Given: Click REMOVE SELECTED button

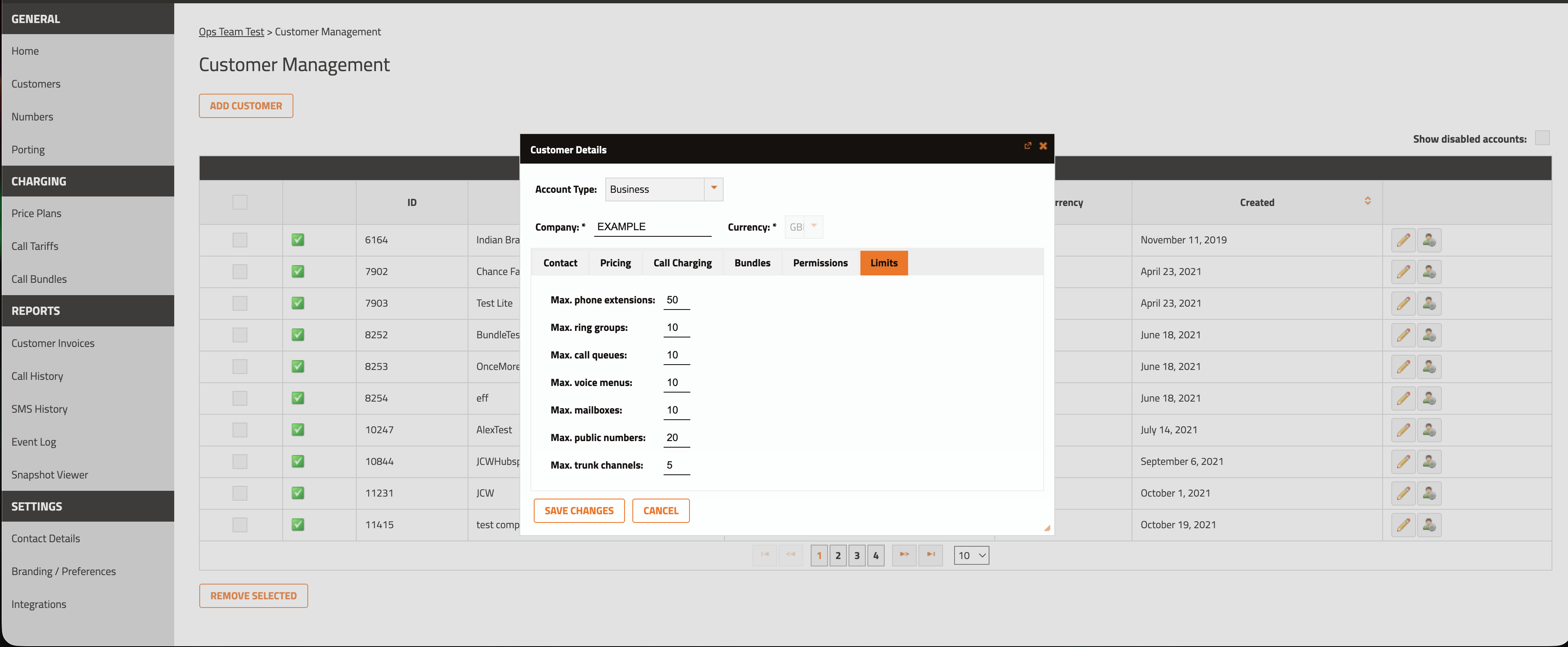Looking at the screenshot, I should coord(253,596).
